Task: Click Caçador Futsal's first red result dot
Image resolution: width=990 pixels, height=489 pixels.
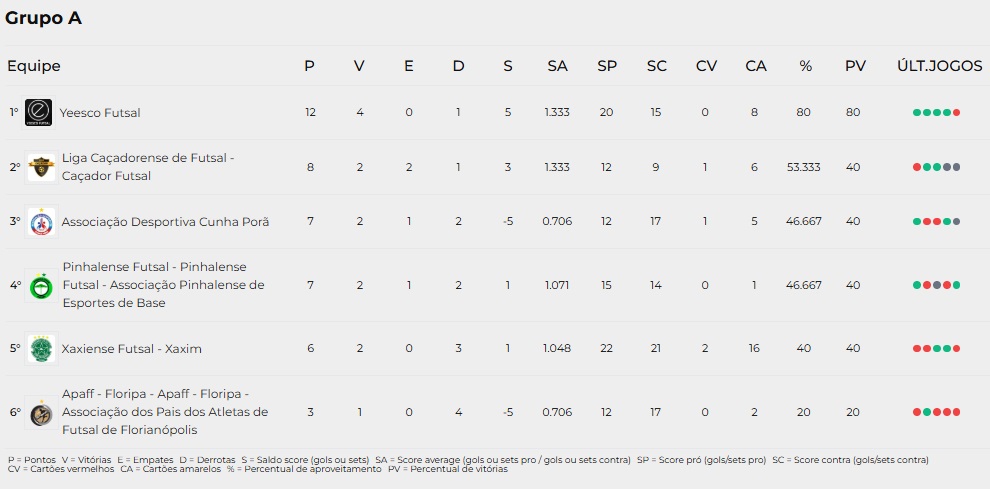Action: 917,167
